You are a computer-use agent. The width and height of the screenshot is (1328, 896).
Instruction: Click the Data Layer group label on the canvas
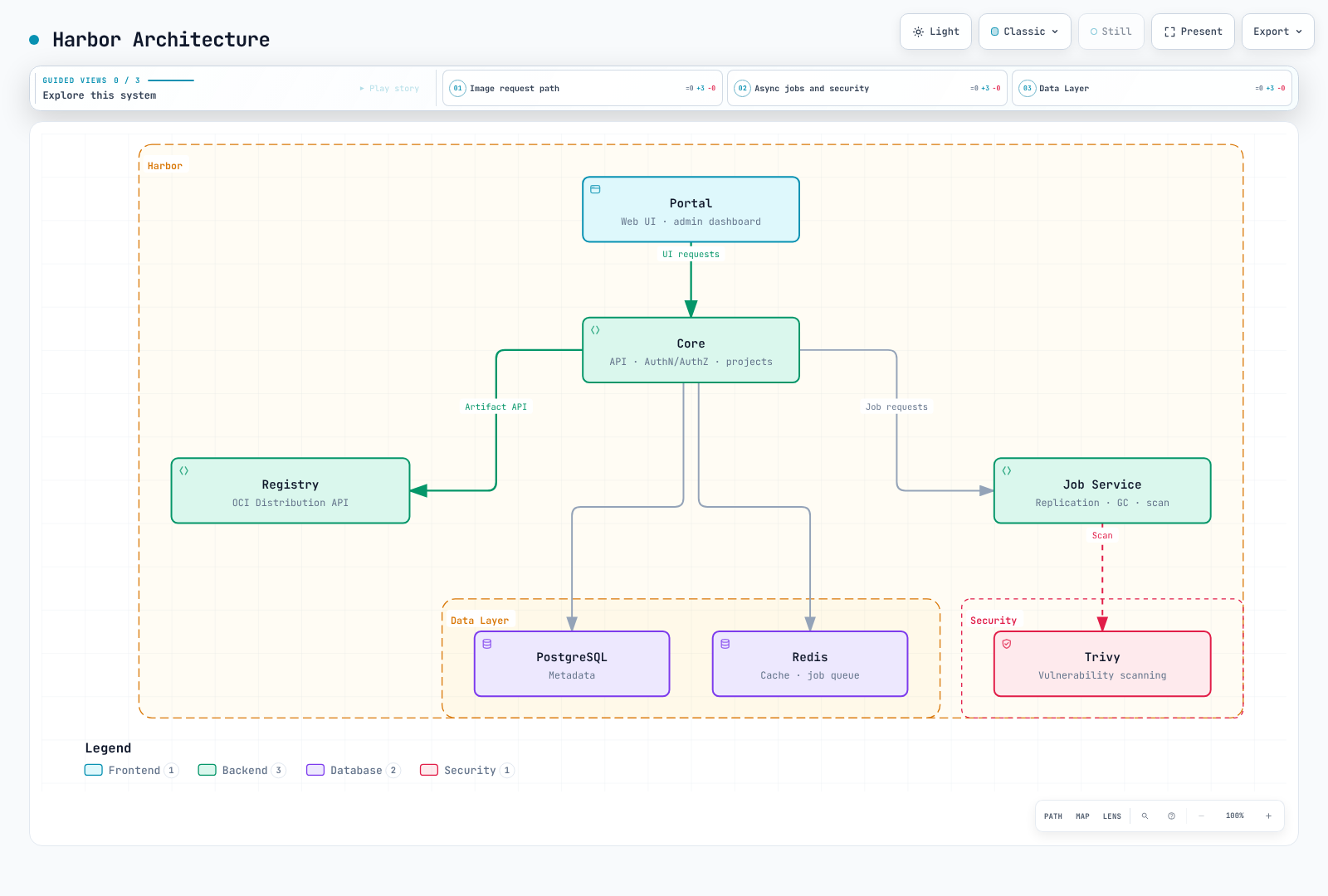[x=480, y=621]
